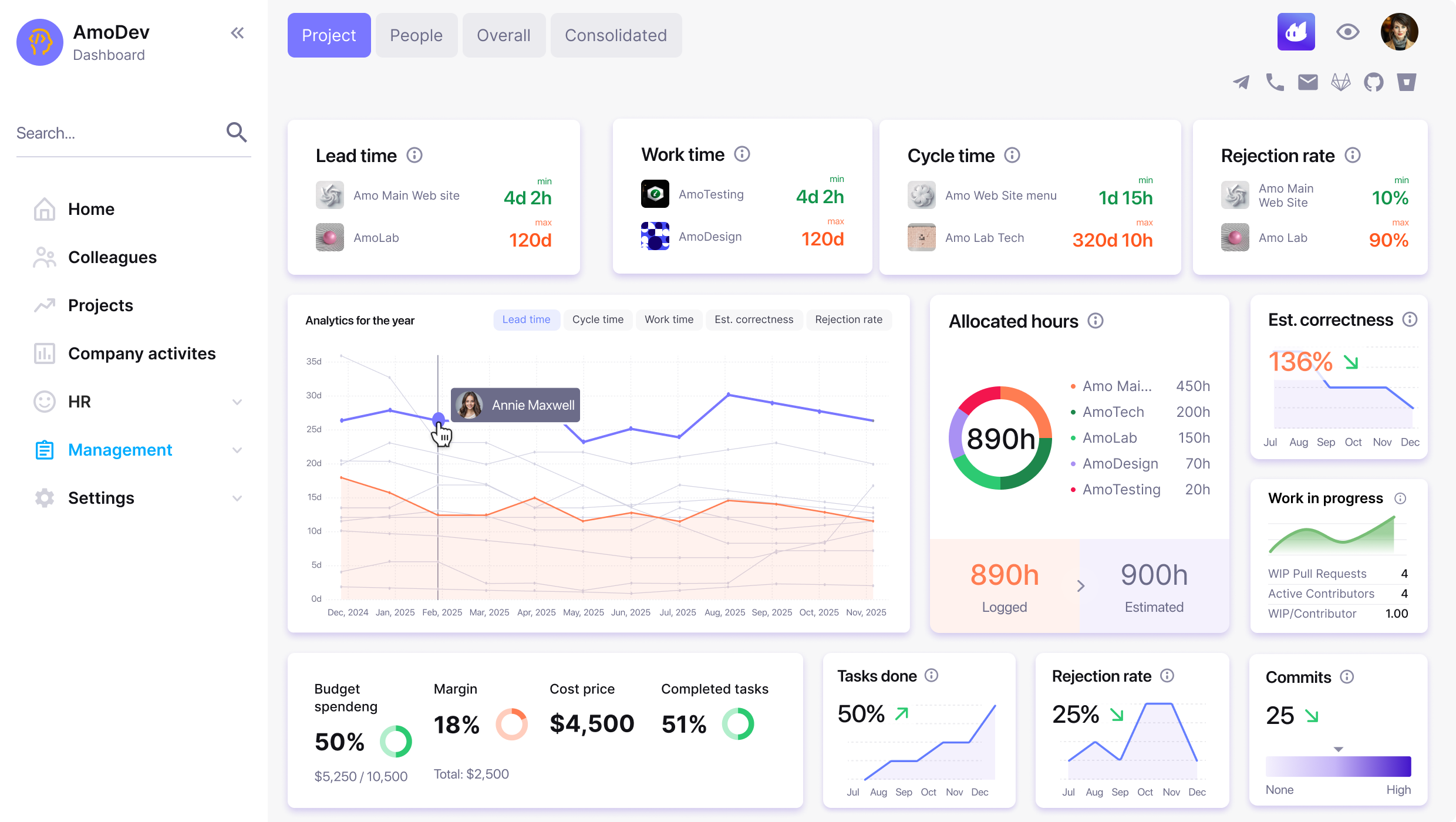Click the Amo Lab Tech project icon
The image size is (1456, 822).
pos(922,237)
